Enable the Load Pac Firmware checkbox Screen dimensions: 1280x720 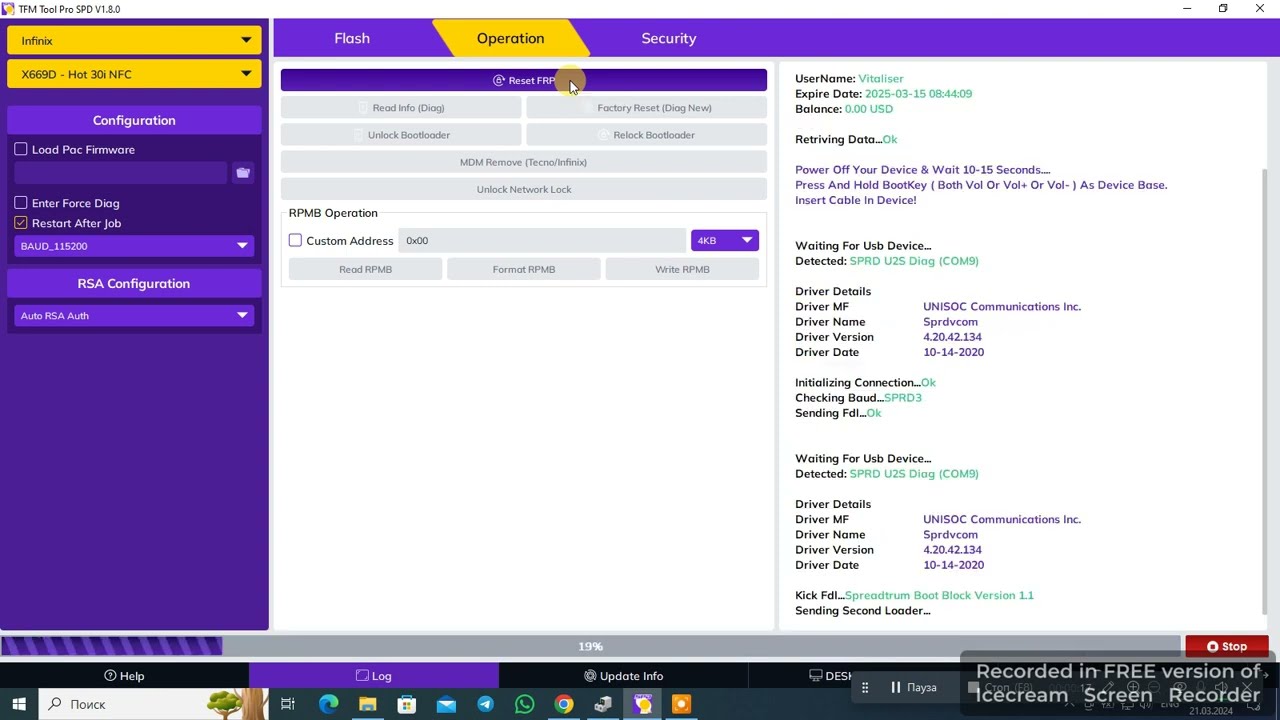coord(21,149)
